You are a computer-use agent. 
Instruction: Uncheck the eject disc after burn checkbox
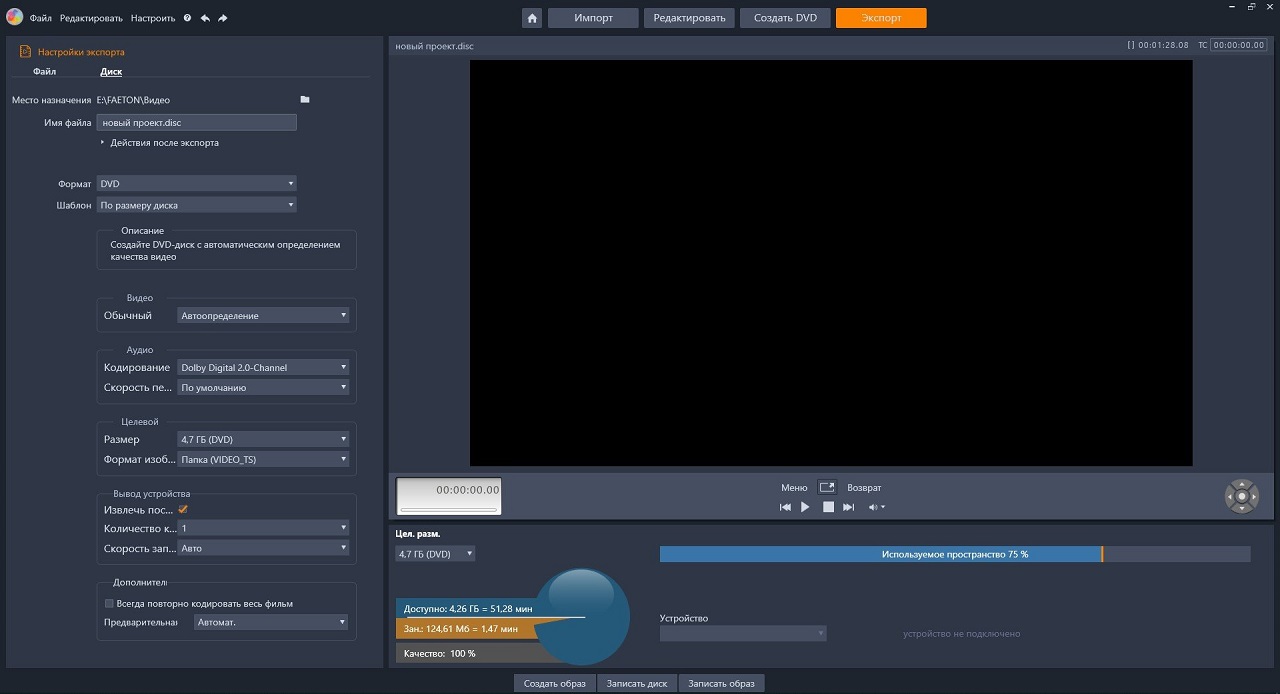[x=183, y=509]
